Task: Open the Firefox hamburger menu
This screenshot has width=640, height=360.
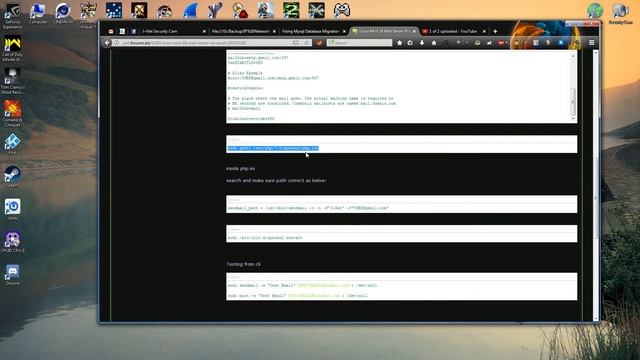Action: point(591,42)
